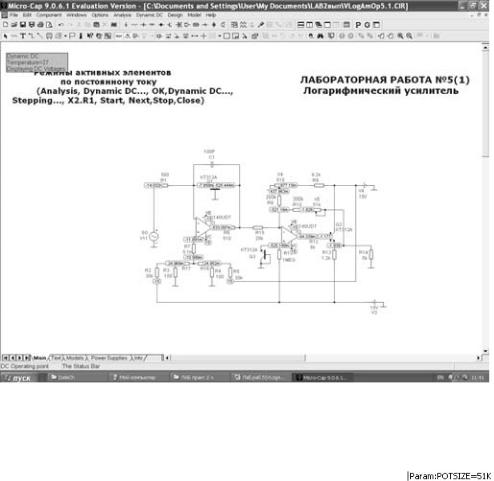Select the ground component icon

(126, 25)
